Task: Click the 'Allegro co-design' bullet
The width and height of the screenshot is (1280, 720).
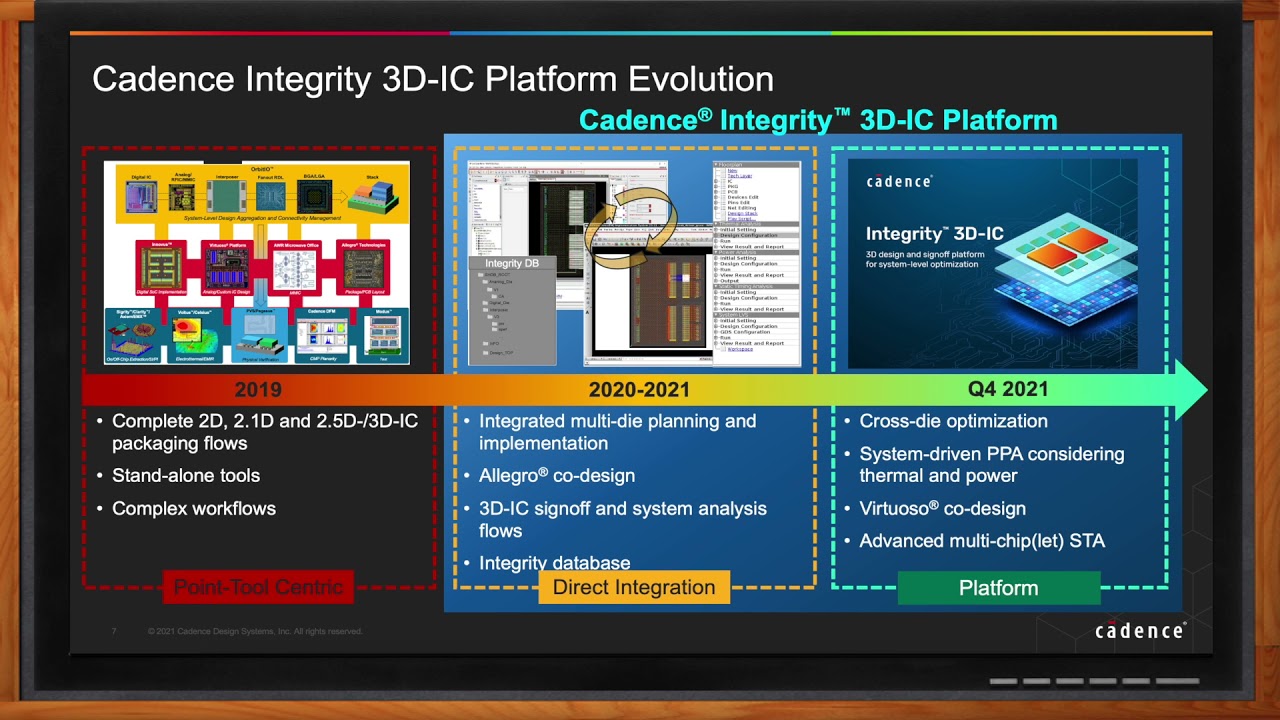Action: click(x=557, y=476)
